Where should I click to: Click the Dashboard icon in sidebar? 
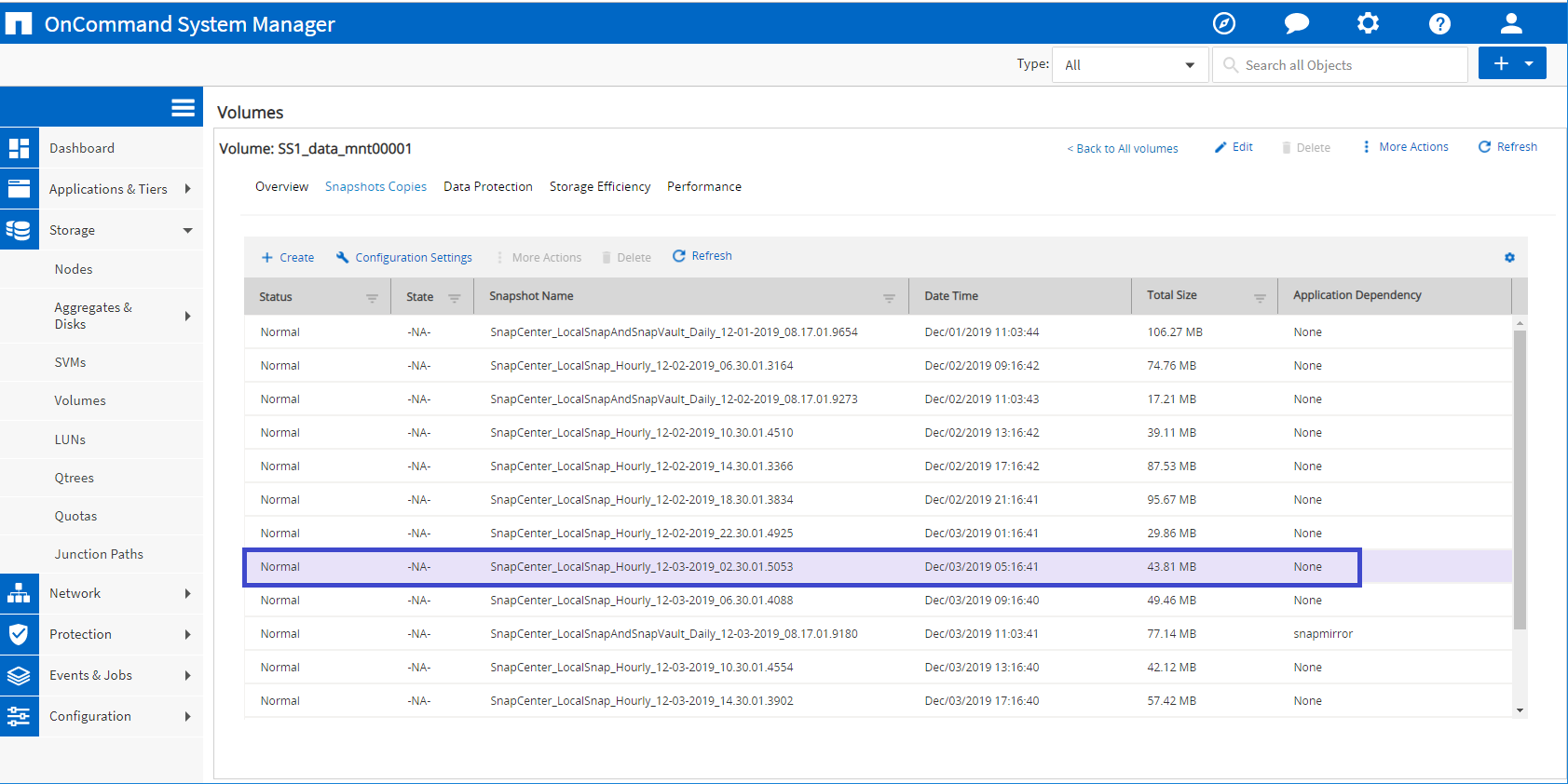click(20, 148)
